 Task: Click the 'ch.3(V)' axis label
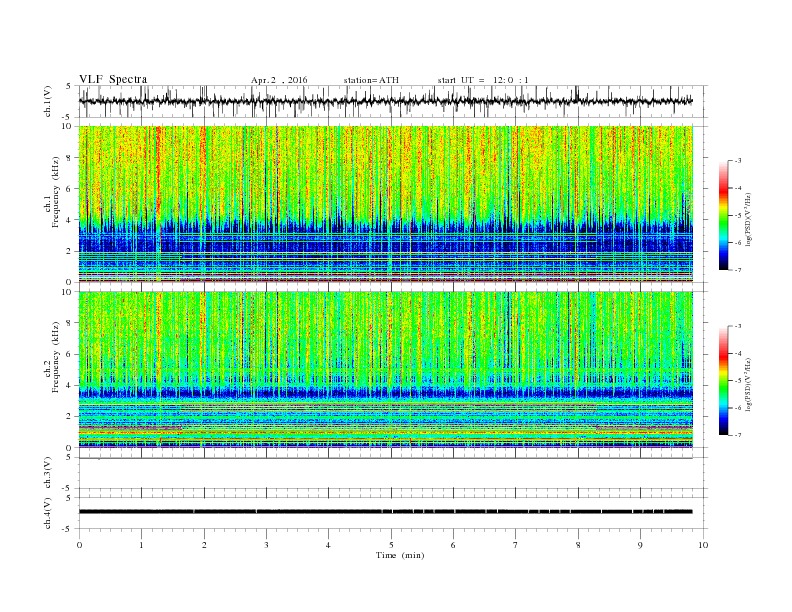click(x=48, y=473)
